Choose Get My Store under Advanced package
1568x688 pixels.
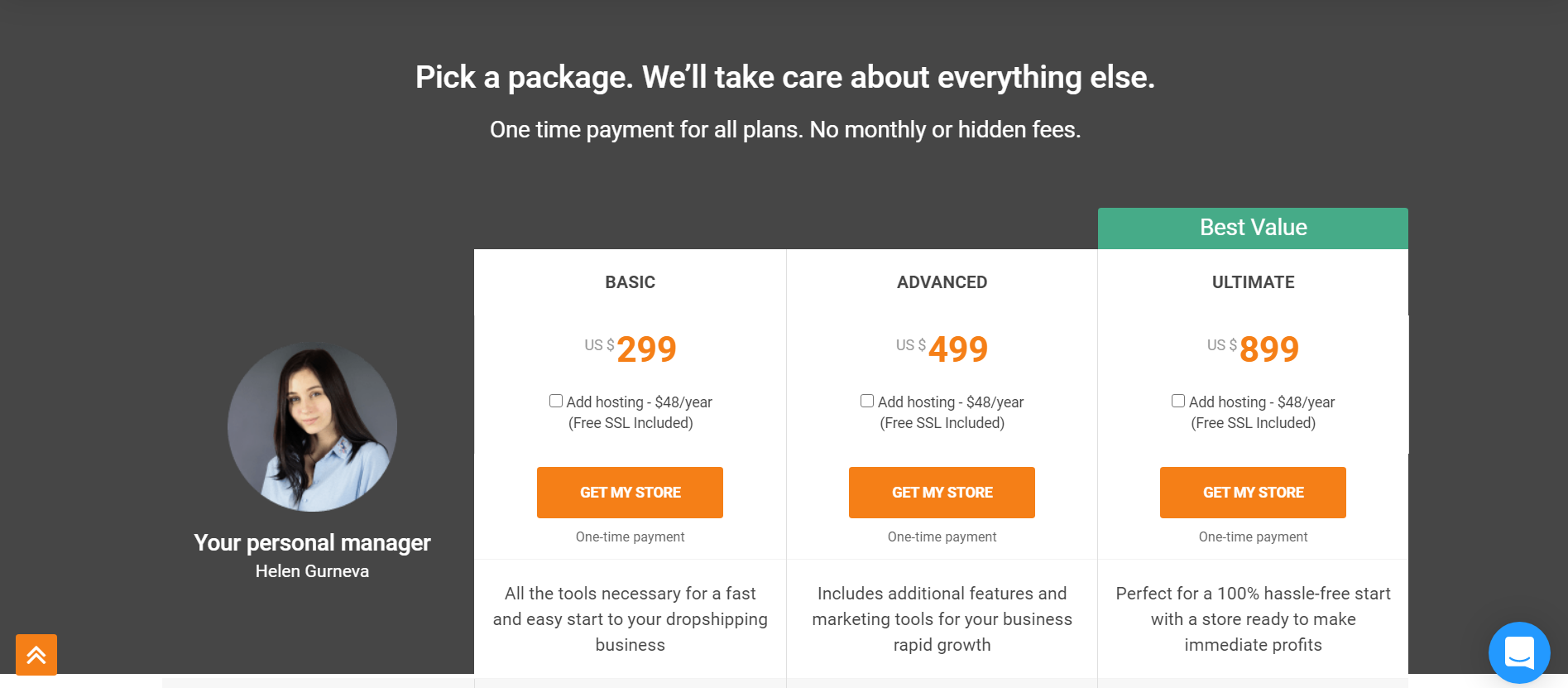point(942,493)
